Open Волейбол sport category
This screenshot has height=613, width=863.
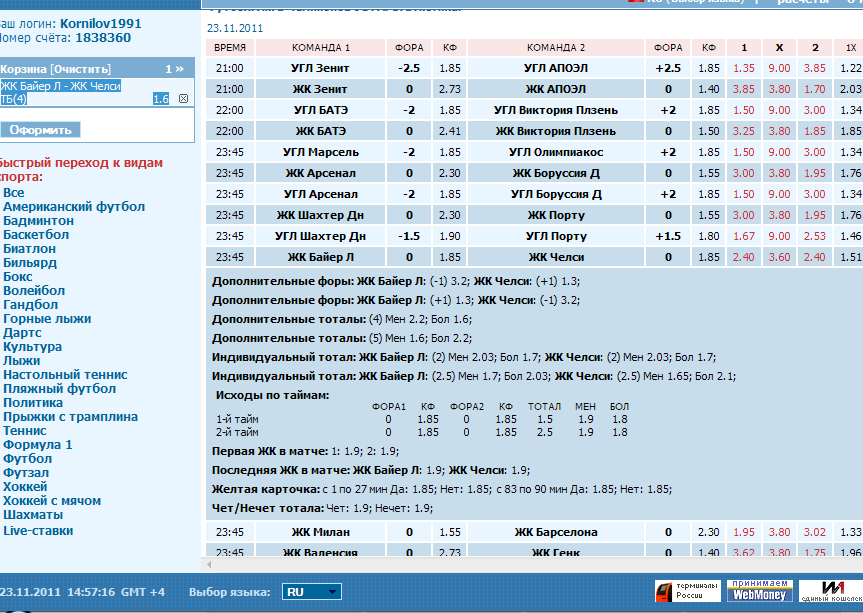point(34,291)
